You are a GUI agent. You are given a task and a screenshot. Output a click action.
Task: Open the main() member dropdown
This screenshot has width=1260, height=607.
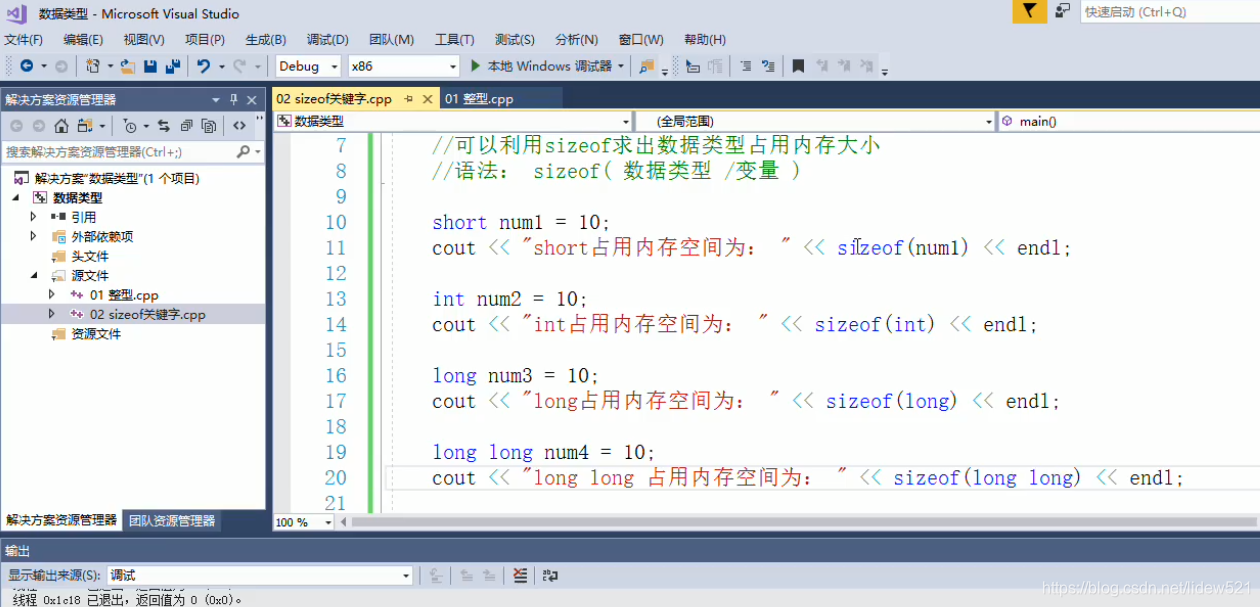1129,121
